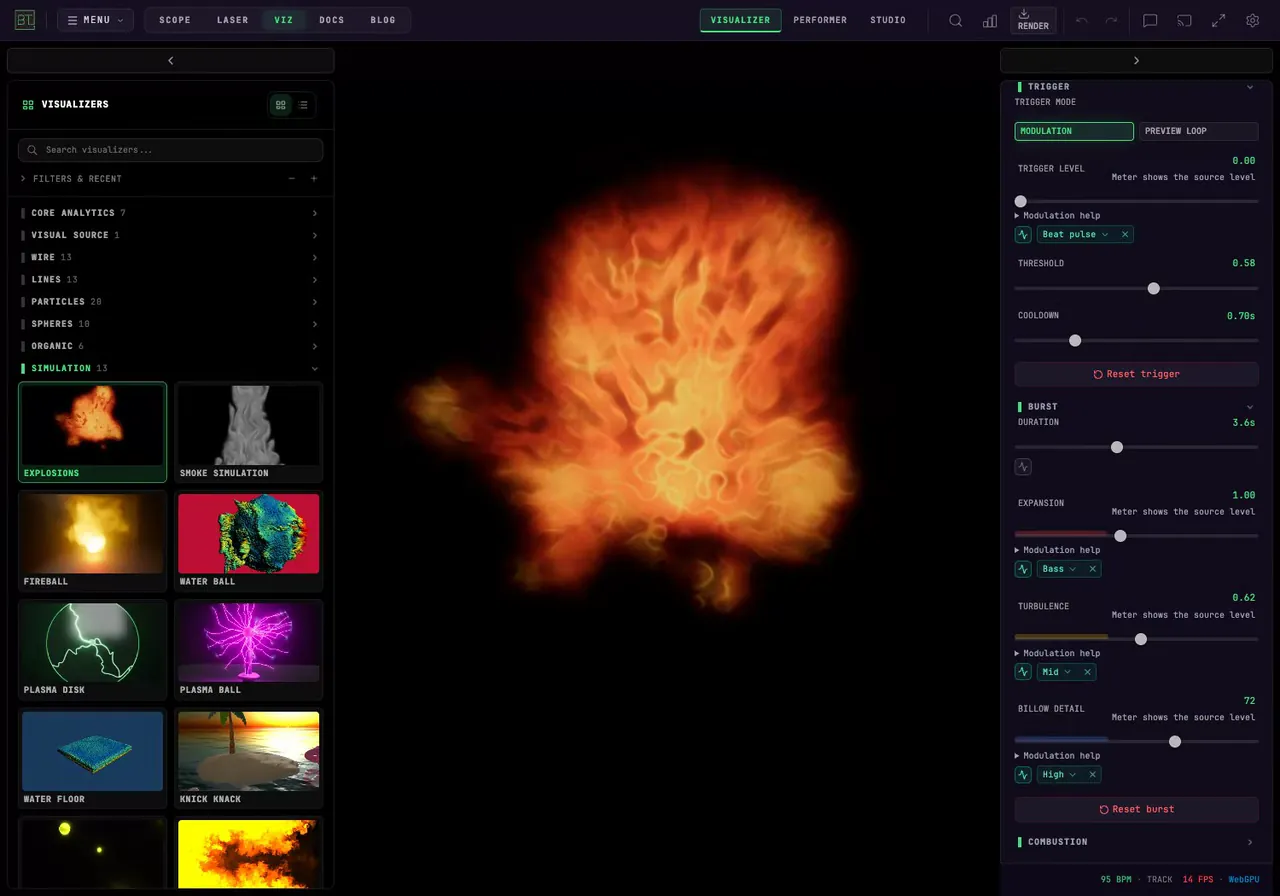Click the modulation icon under Duration

point(1023,466)
